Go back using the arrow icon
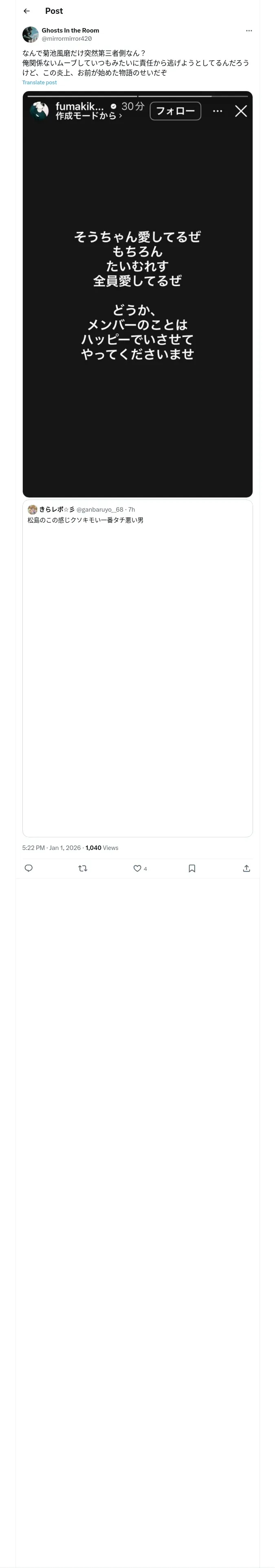Image resolution: width=275 pixels, height=1568 pixels. click(x=26, y=11)
